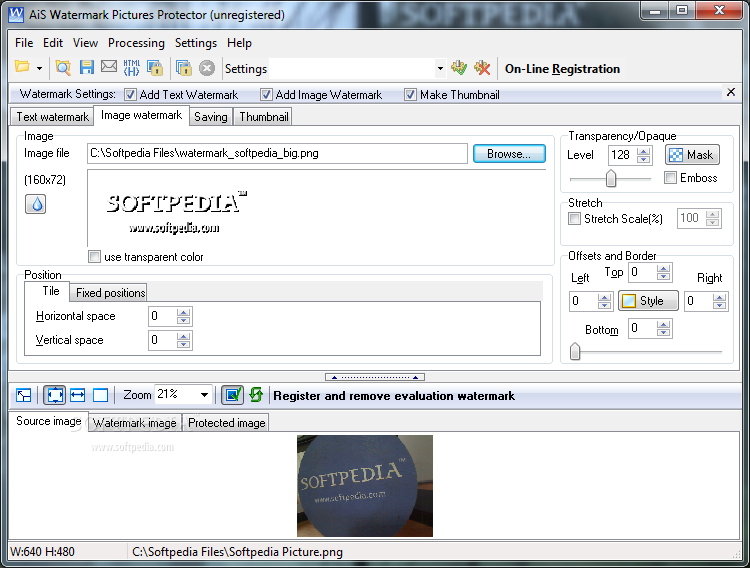Open the File menu
This screenshot has width=750, height=568.
coord(24,43)
